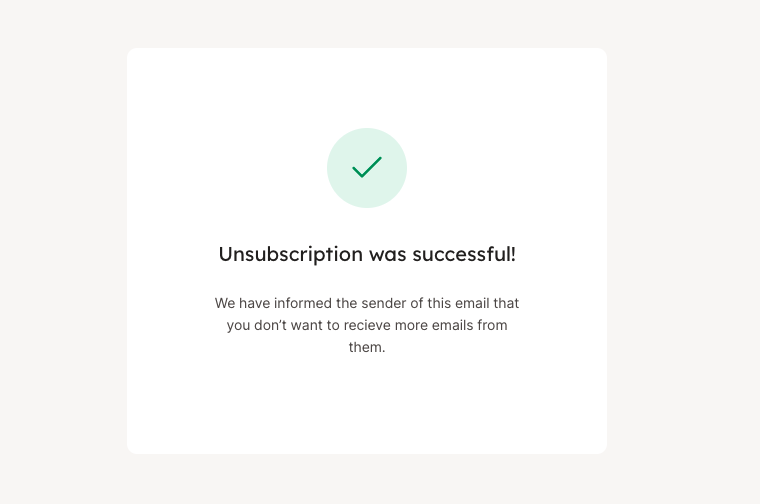The image size is (760, 504).
Task: Click the word "you" starting the second line
Action: [238, 325]
